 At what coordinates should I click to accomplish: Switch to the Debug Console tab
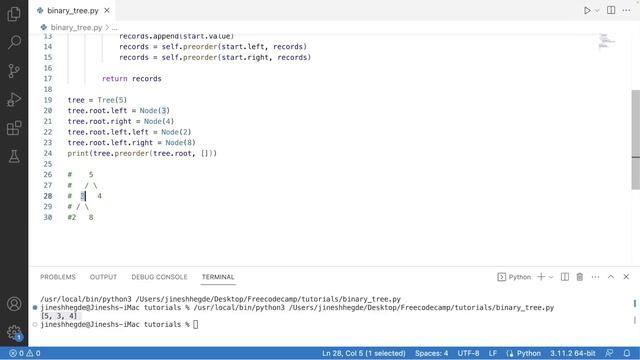tap(159, 277)
